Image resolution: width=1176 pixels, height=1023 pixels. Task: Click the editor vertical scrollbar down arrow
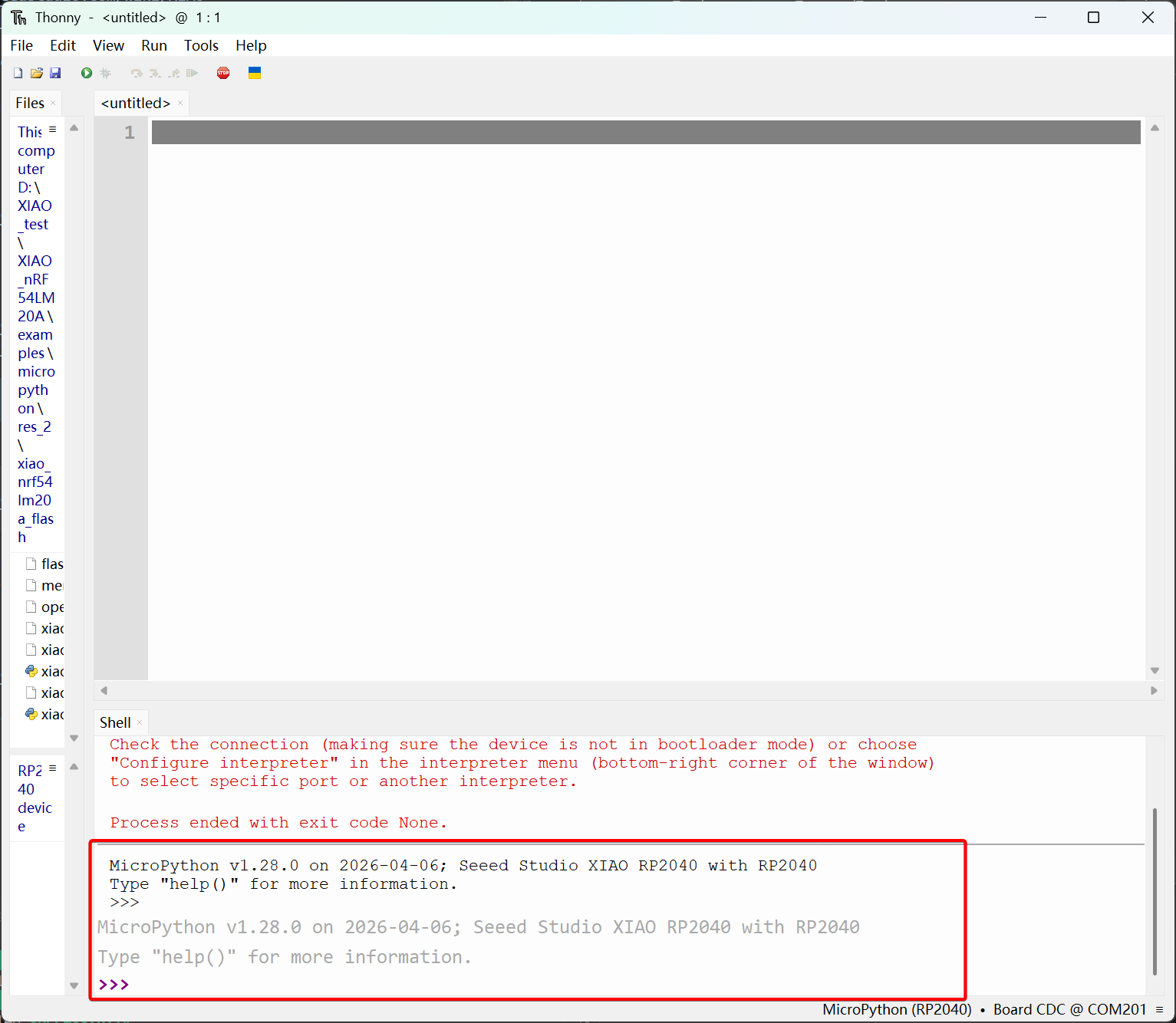coord(1155,670)
